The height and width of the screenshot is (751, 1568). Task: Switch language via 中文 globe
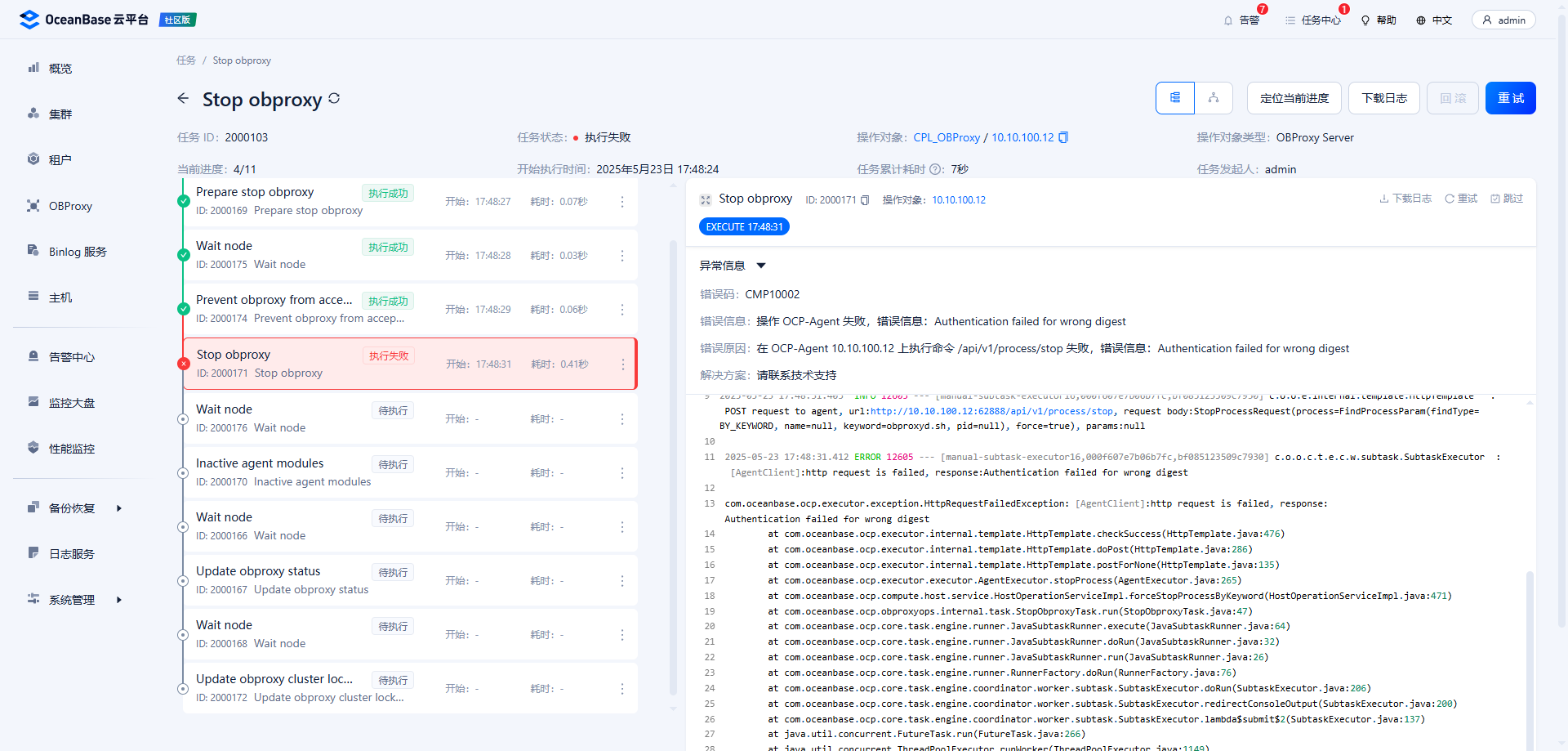point(1434,20)
